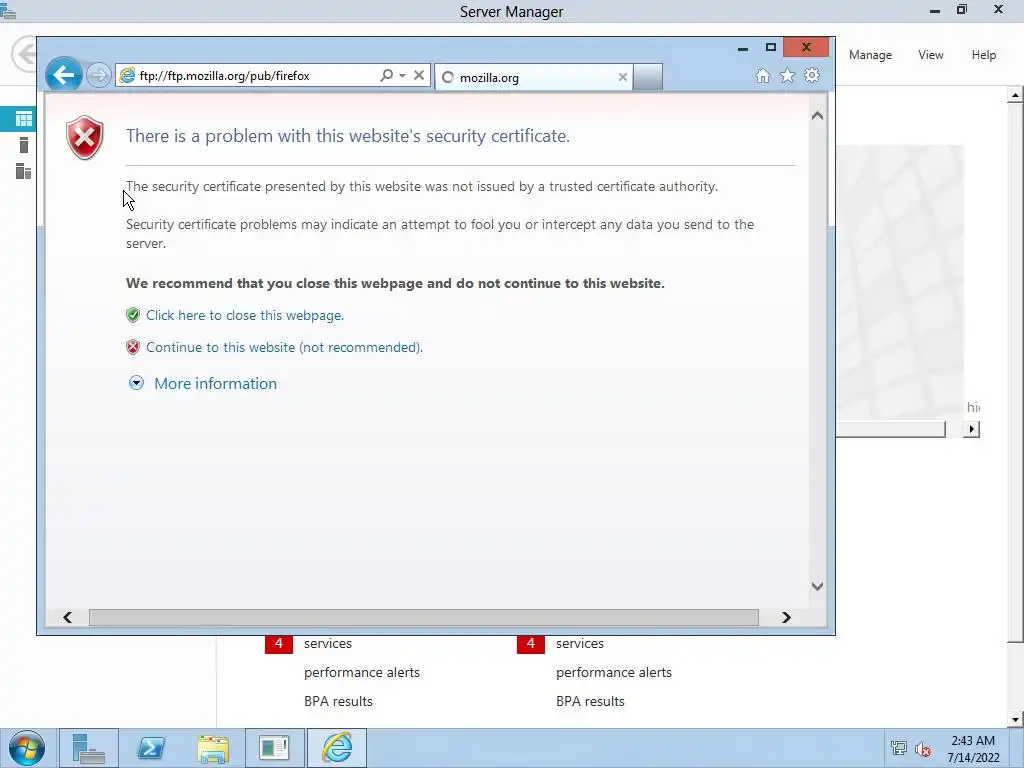Open Server Manager from the taskbar
1024x768 pixels.
click(x=88, y=748)
